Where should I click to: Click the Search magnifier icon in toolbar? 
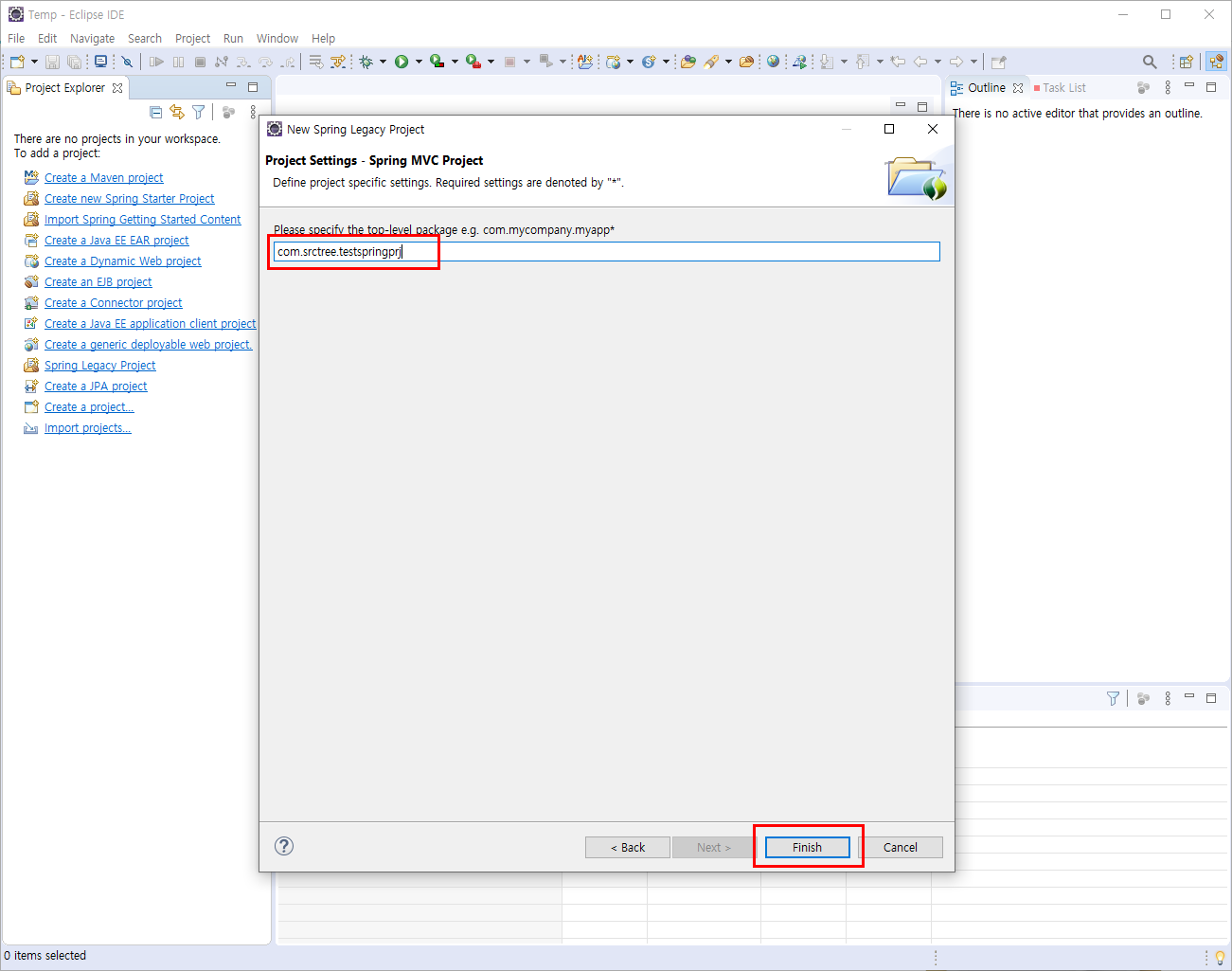click(1150, 62)
